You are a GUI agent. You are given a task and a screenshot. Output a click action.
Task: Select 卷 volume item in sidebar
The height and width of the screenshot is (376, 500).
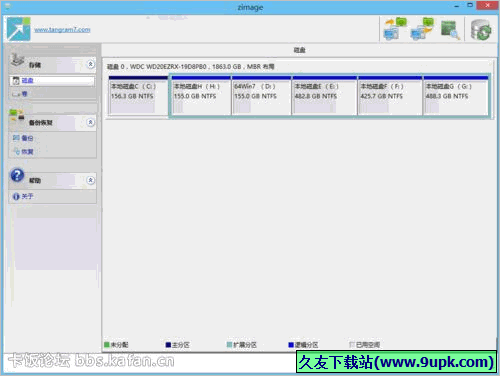coord(24,94)
